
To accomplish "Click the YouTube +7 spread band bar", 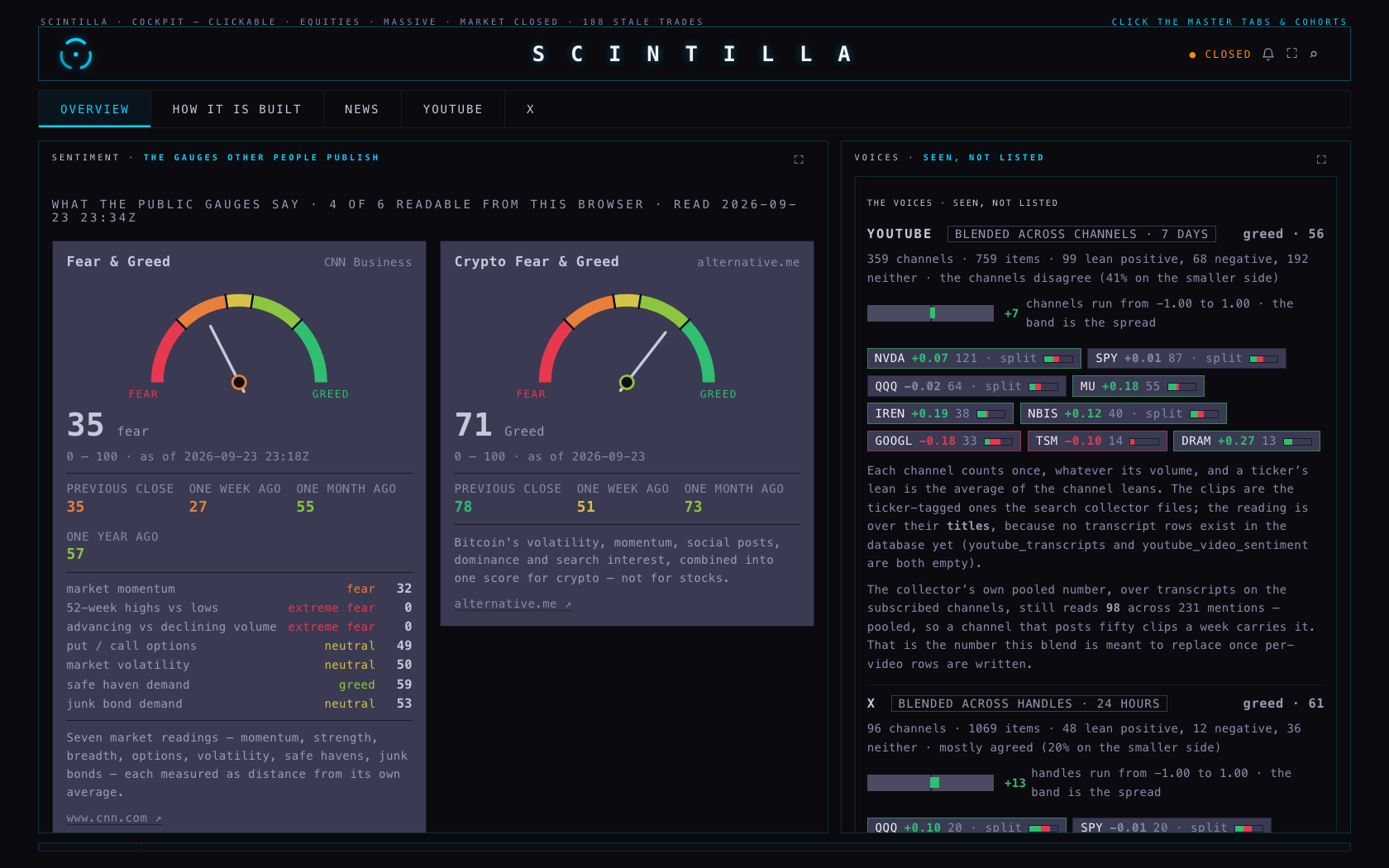I will pos(930,313).
